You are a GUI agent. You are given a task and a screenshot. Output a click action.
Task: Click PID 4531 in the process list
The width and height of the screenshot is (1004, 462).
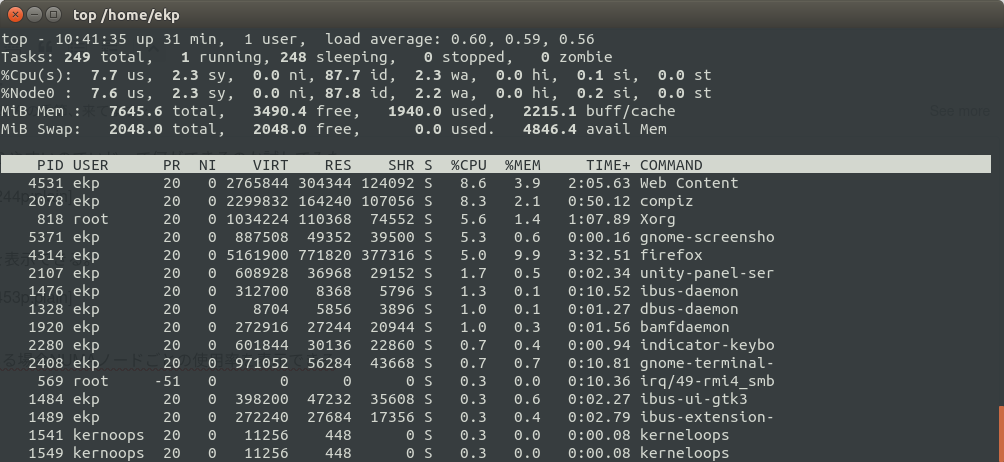coord(45,183)
